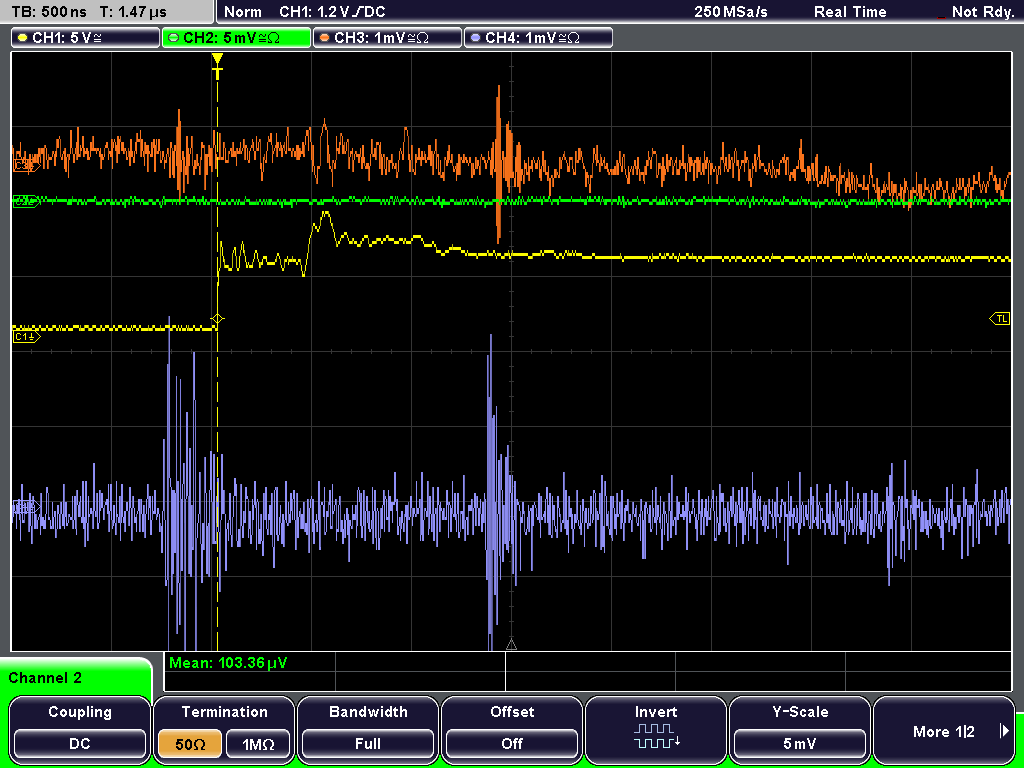Click the CH3 orange color dot
The image size is (1024, 768).
(x=325, y=38)
